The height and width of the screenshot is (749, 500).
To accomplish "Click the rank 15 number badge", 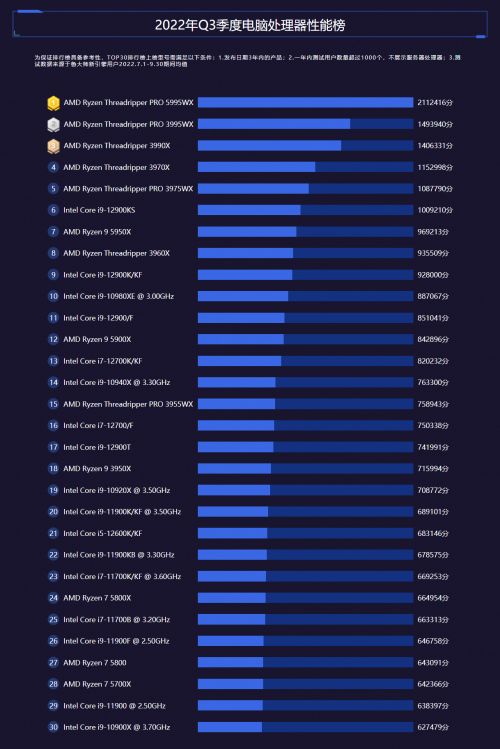I will [x=53, y=404].
